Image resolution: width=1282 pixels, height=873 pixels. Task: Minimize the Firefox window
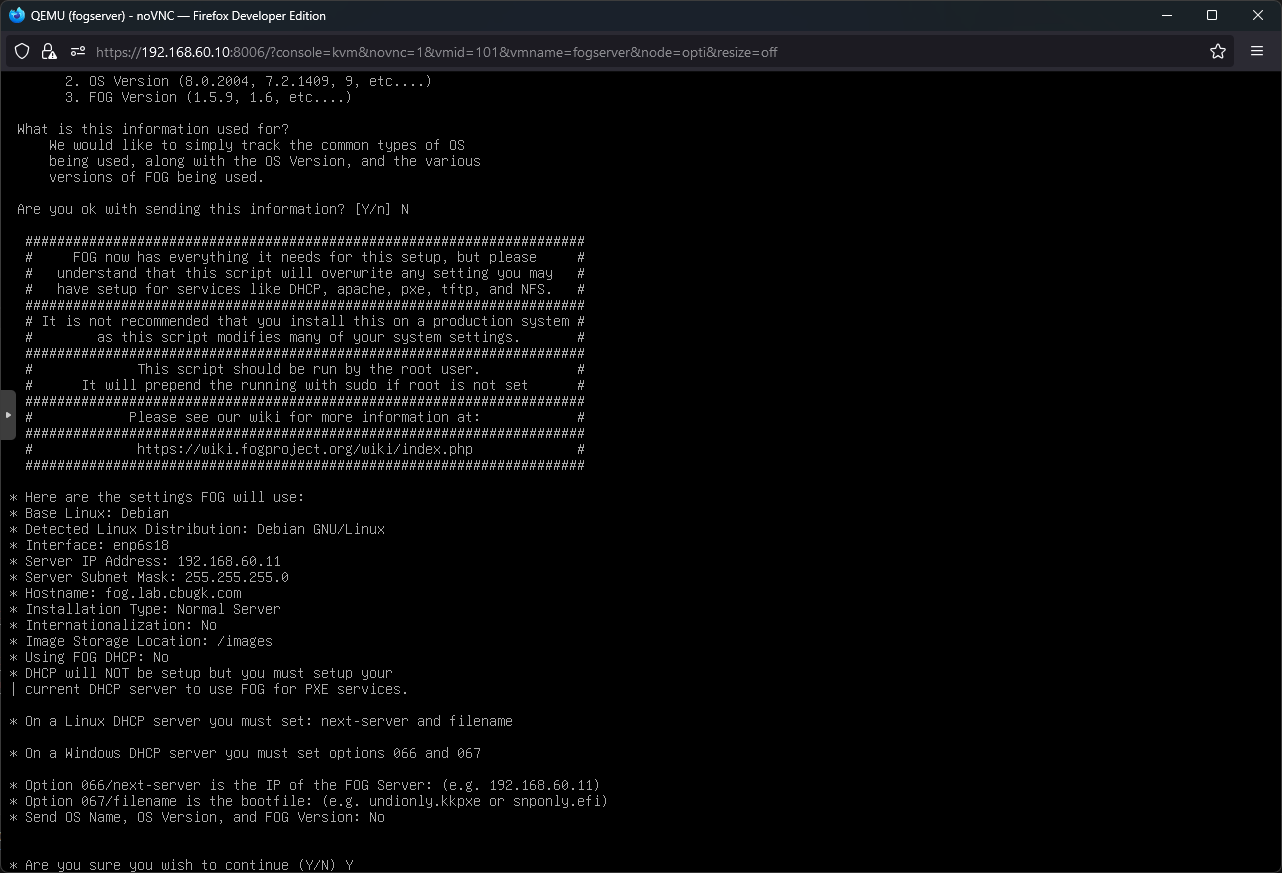coord(1166,15)
